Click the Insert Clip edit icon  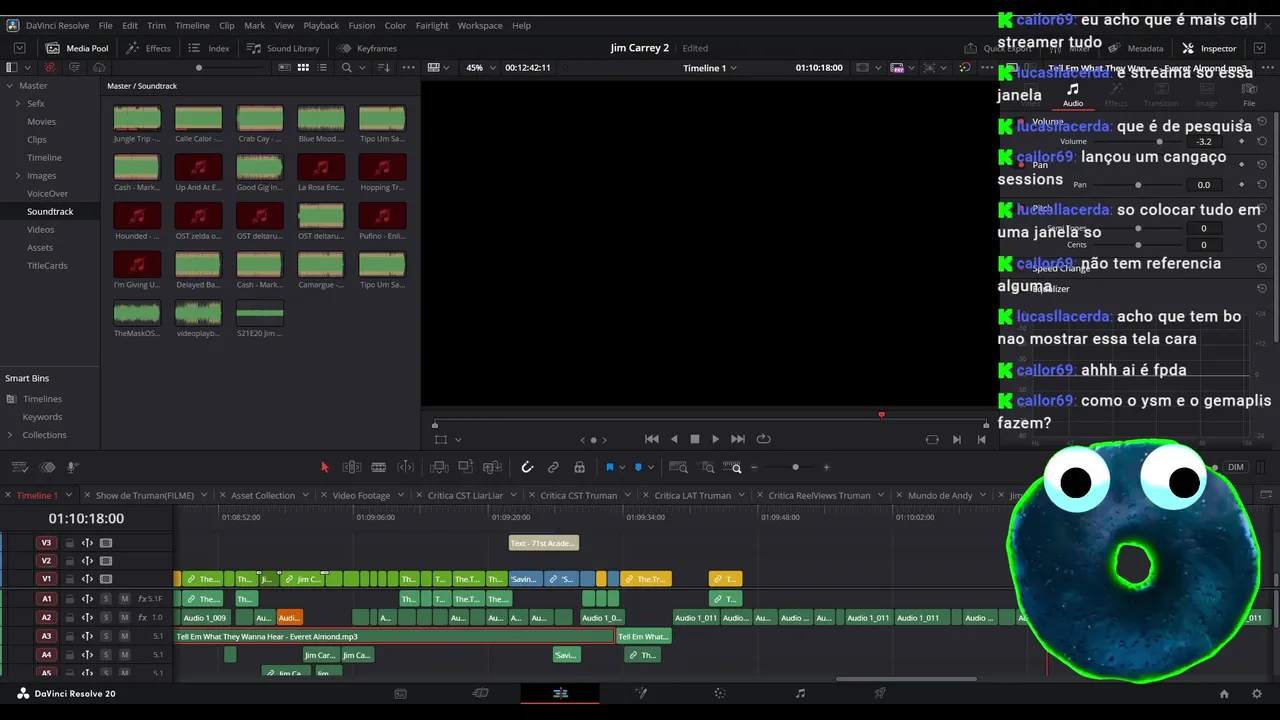pyautogui.click(x=439, y=467)
